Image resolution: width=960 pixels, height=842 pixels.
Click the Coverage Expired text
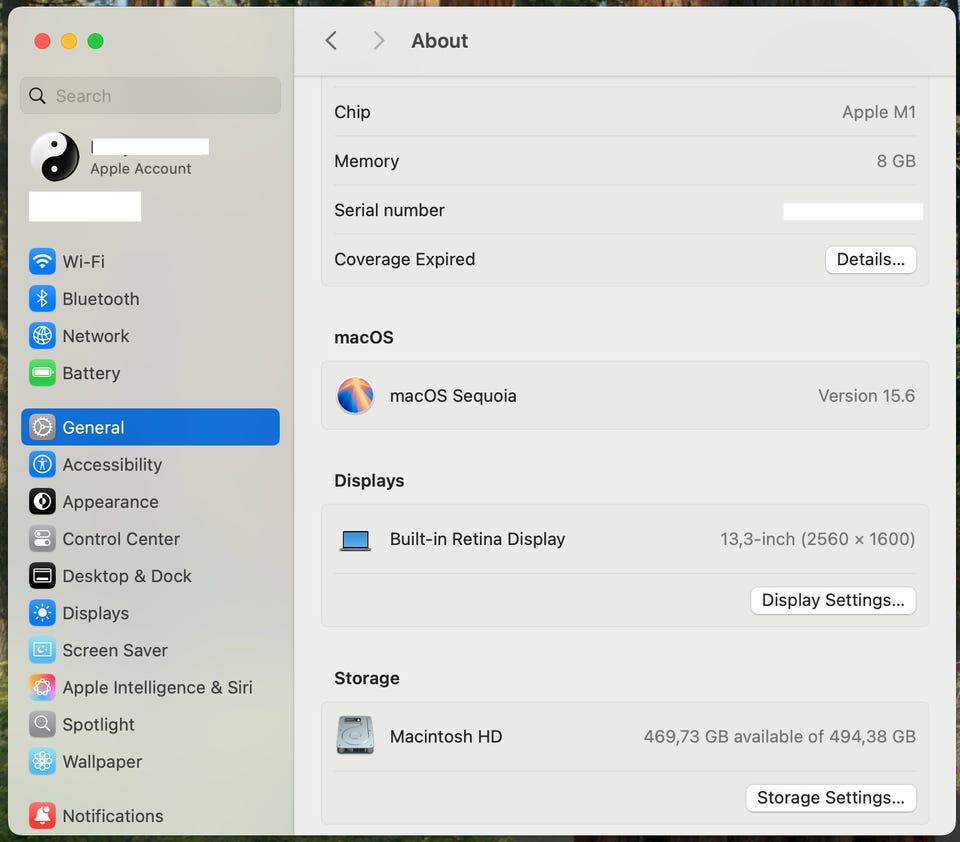point(405,260)
